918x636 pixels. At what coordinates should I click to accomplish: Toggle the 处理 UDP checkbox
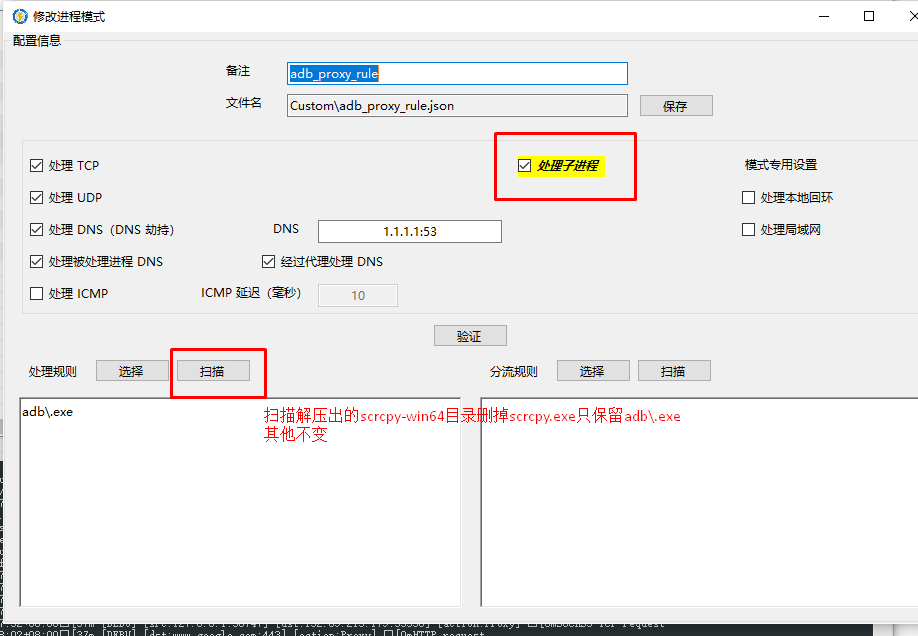(37, 198)
